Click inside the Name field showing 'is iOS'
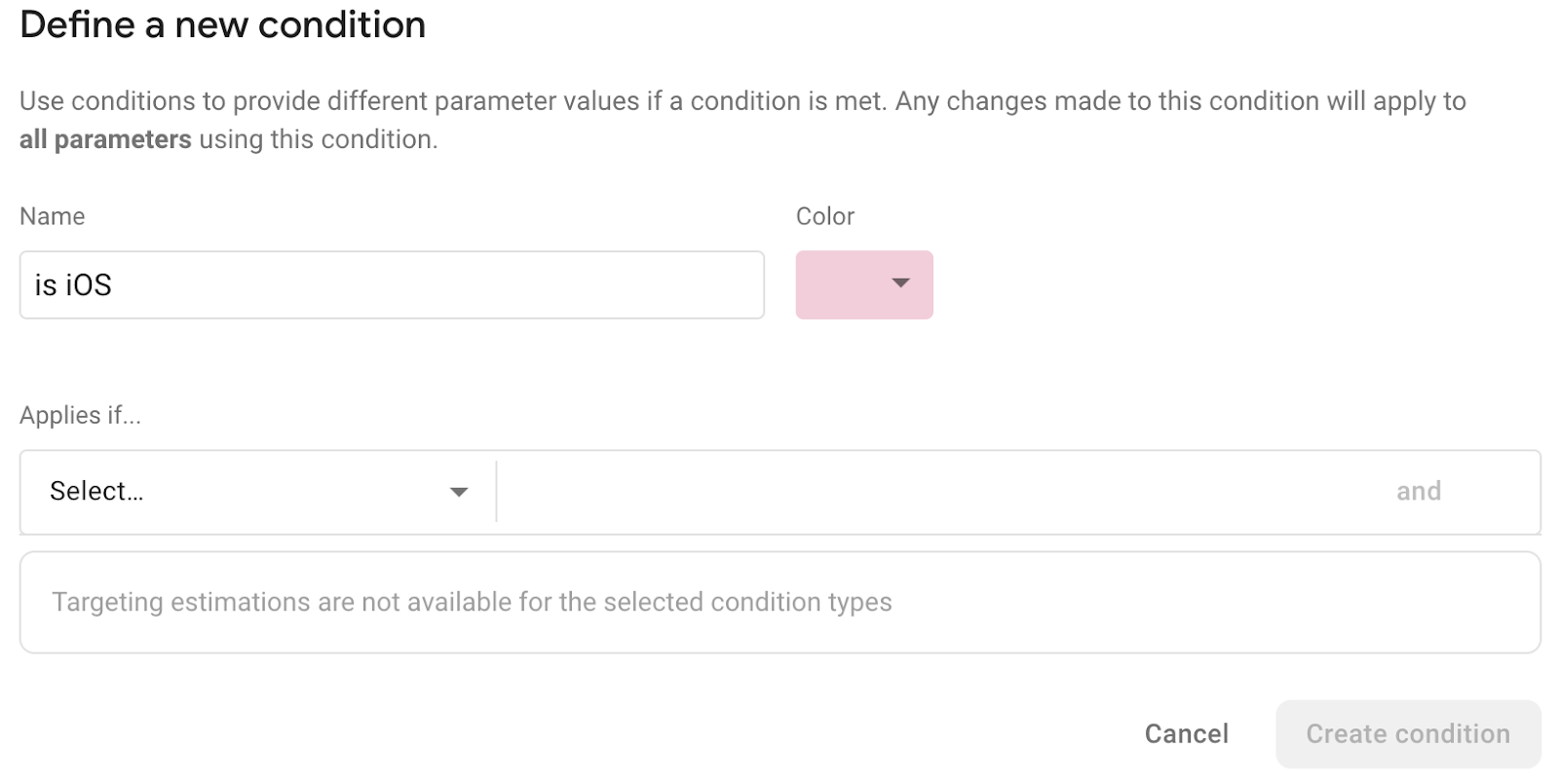The image size is (1559, 784). click(x=390, y=284)
